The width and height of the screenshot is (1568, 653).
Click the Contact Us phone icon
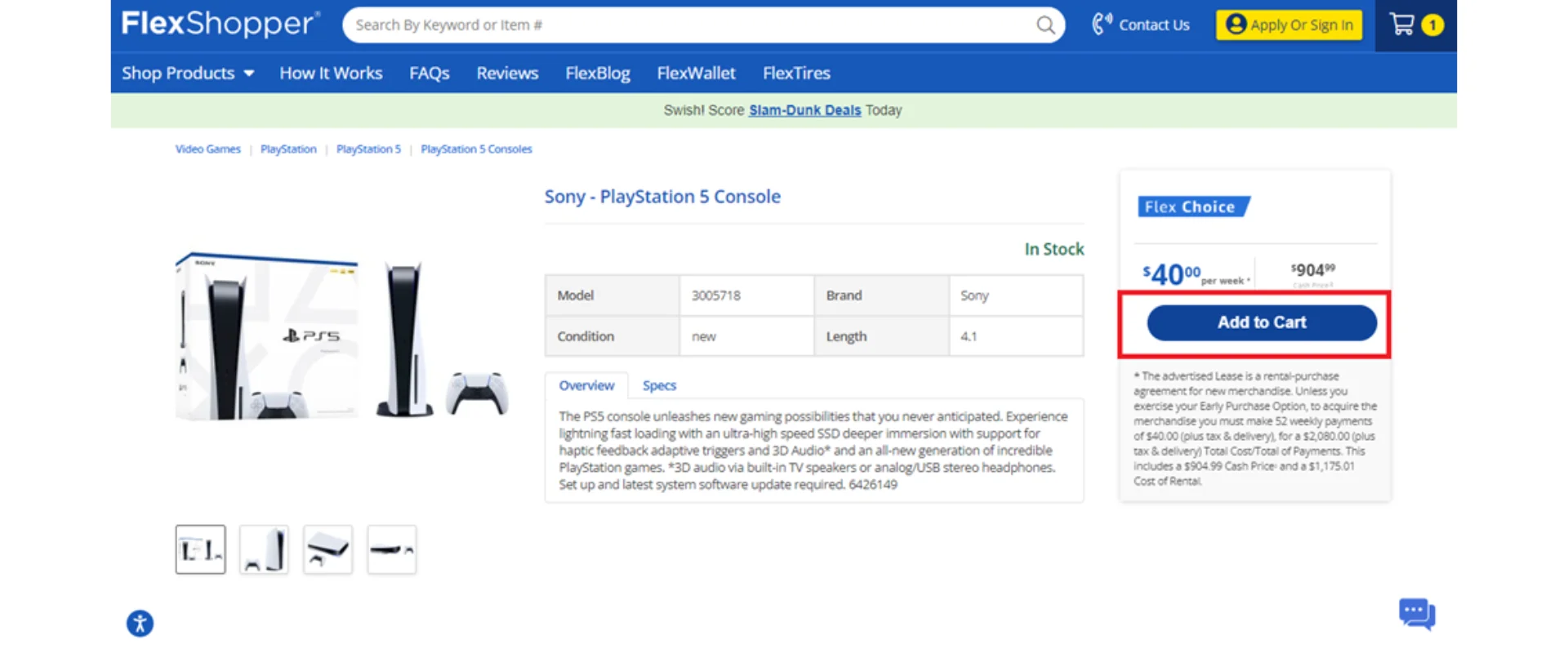(1100, 24)
